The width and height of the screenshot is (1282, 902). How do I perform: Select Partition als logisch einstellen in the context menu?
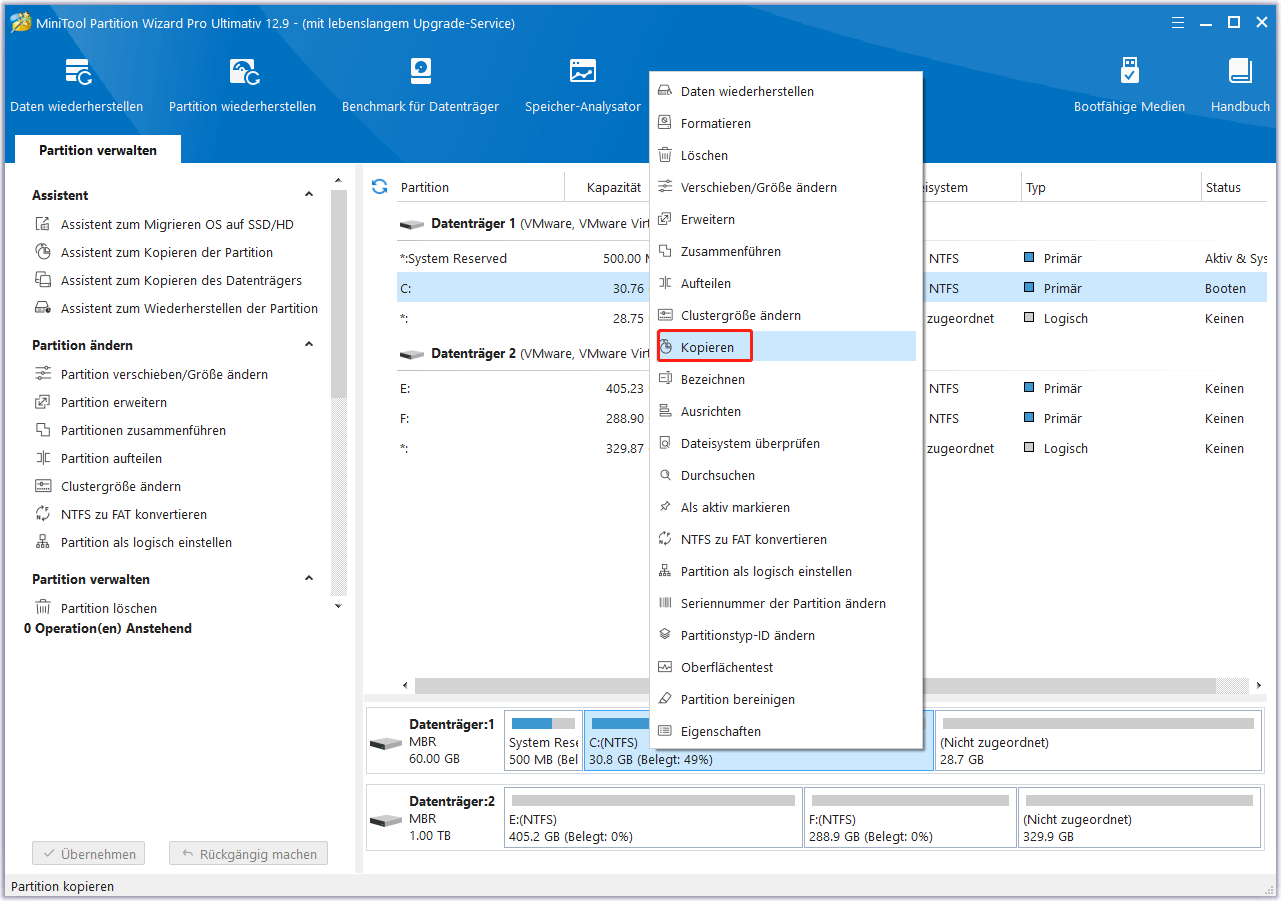(x=785, y=572)
